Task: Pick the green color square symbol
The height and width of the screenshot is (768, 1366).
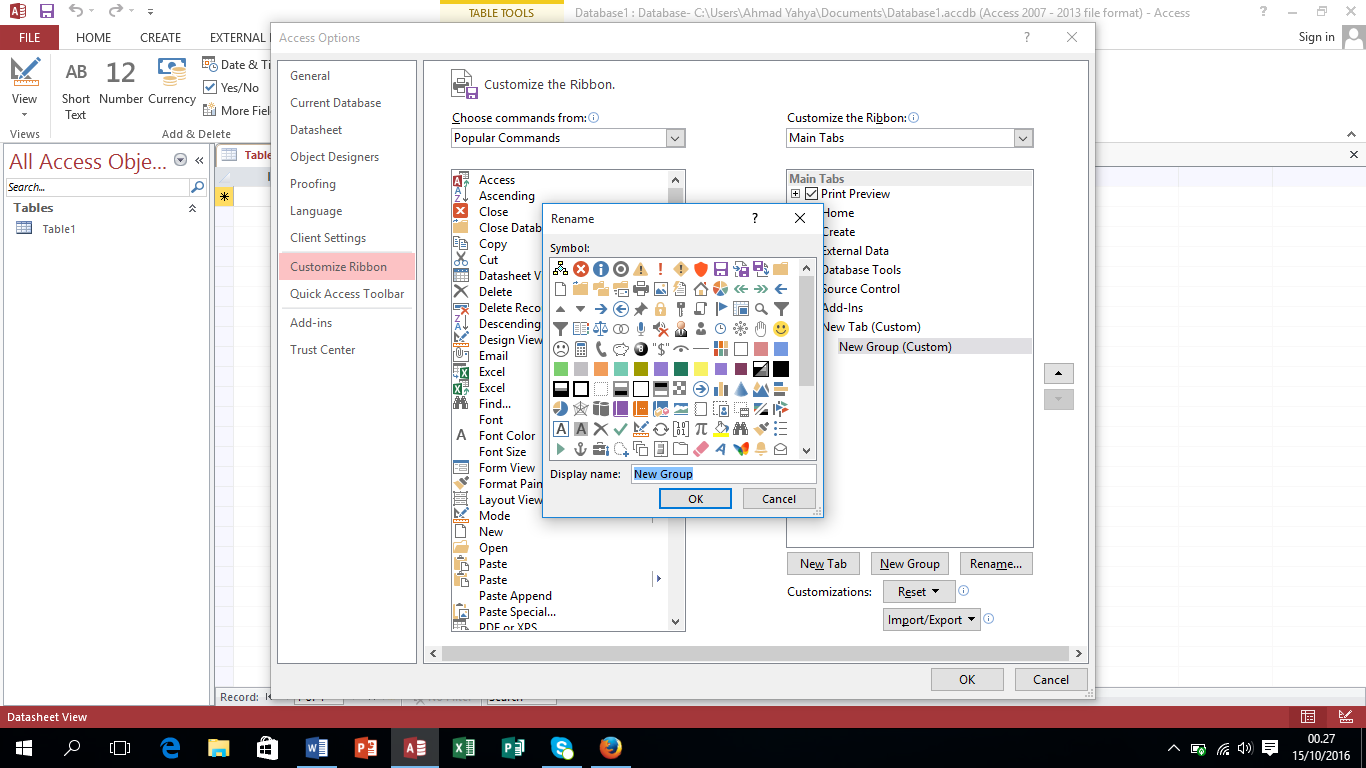Action: [x=561, y=368]
